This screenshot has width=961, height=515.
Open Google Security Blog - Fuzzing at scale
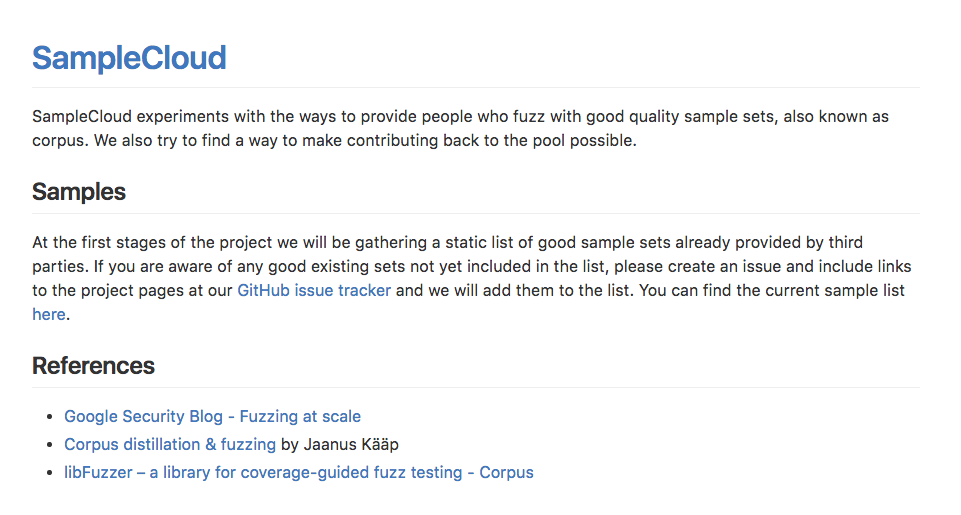tap(212, 416)
